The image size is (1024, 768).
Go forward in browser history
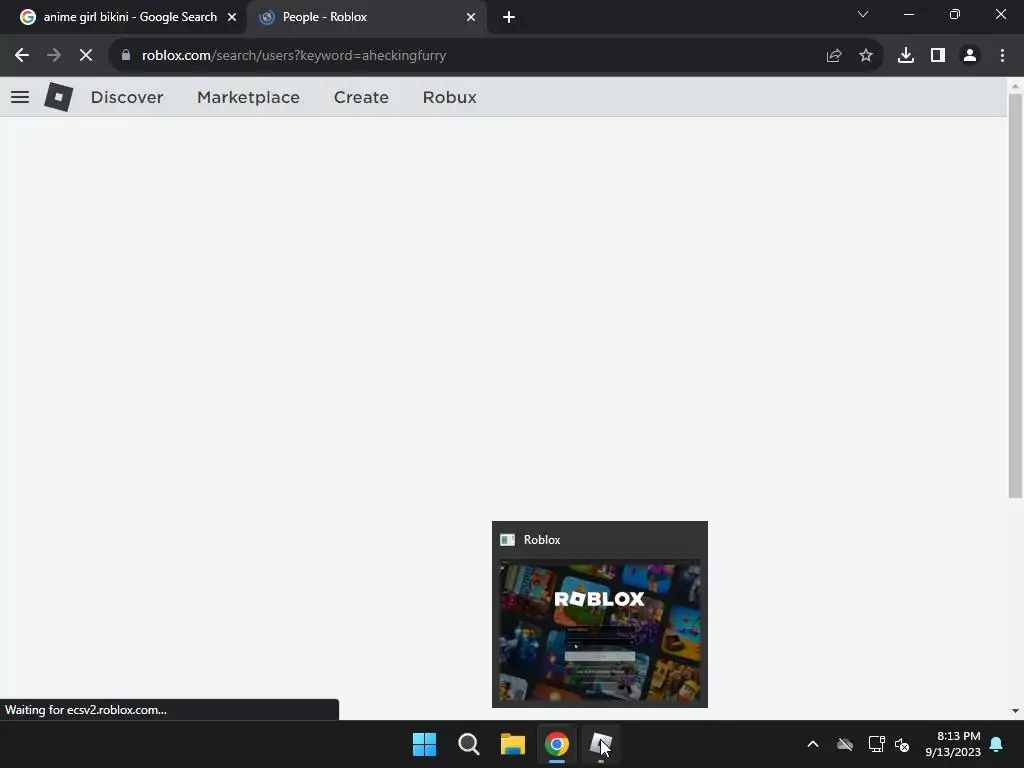[x=54, y=56]
